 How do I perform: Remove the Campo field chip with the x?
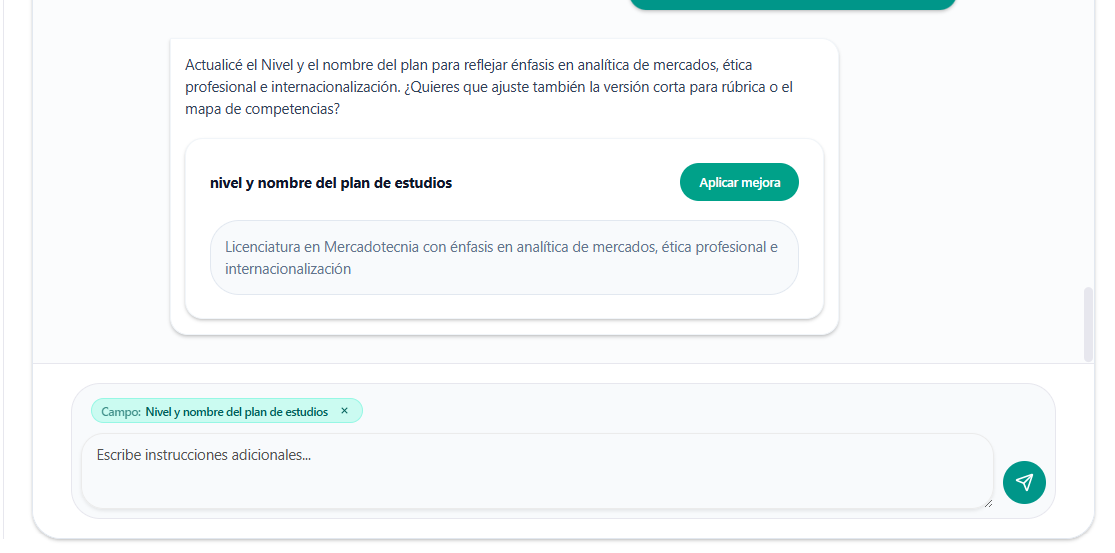[344, 411]
